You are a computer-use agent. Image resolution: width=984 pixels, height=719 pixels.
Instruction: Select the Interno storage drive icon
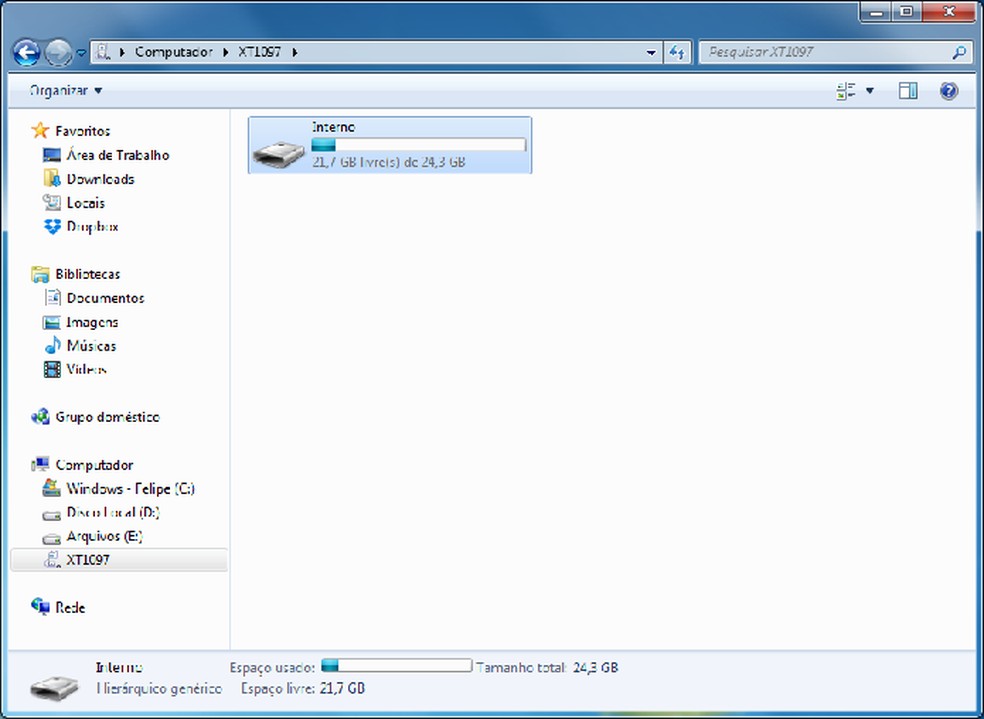point(279,154)
